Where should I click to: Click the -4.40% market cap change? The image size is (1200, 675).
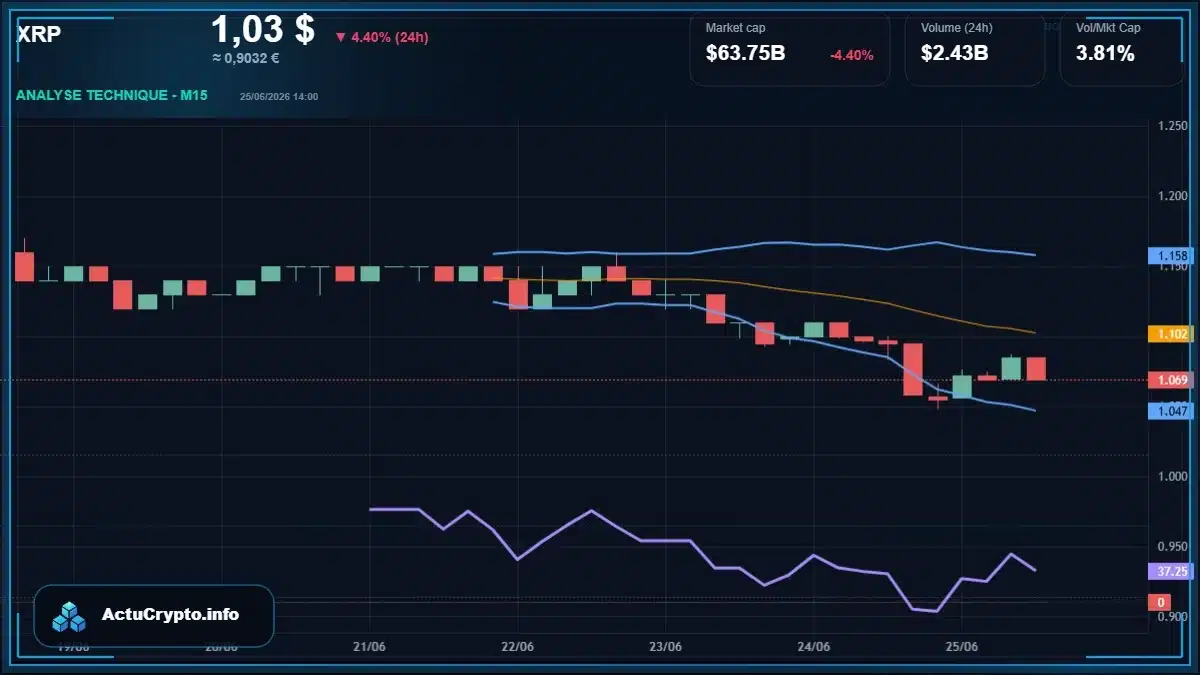852,55
